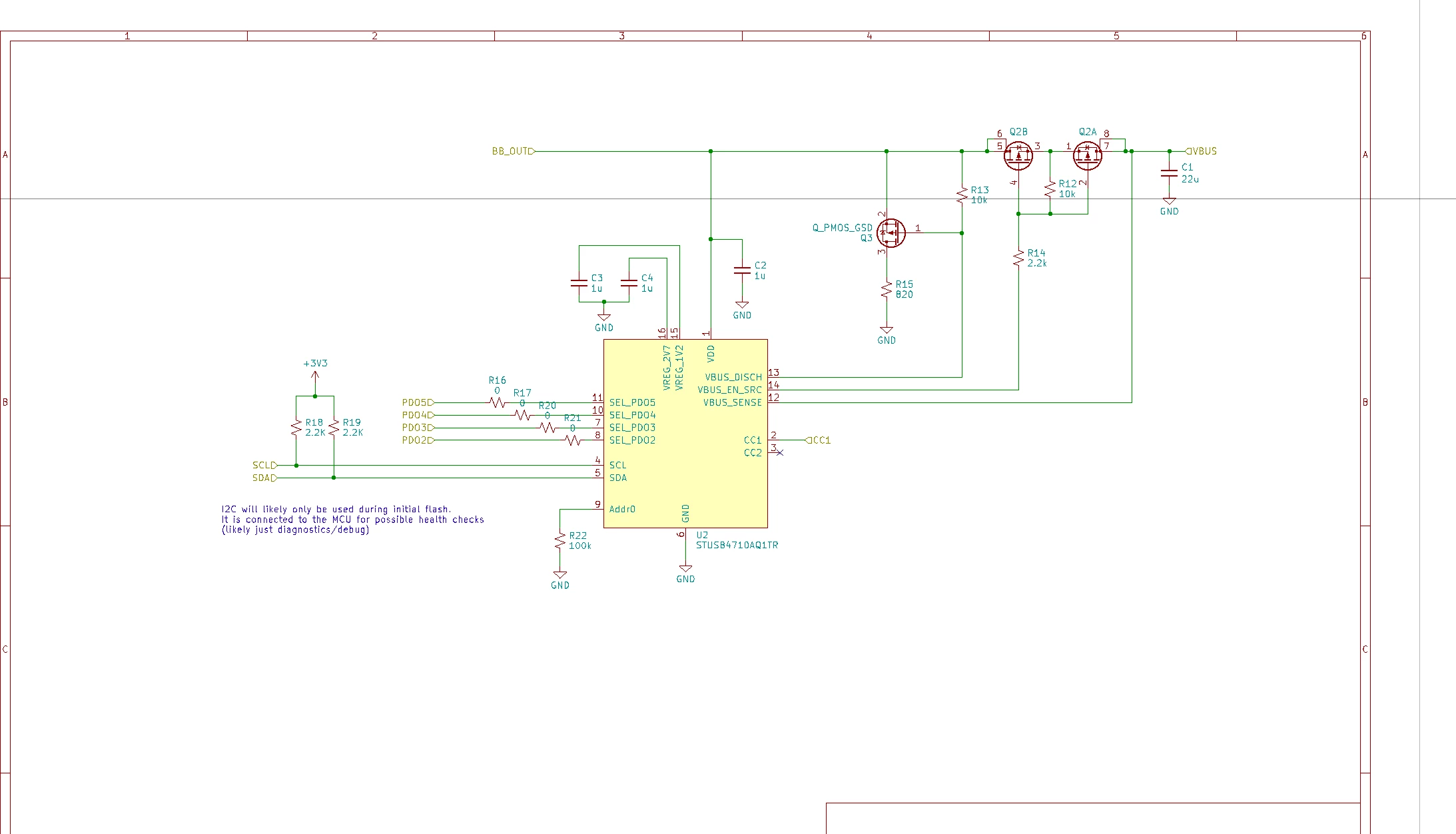Click the SEL_PDO5 pin name
The width and height of the screenshot is (1456, 834).
point(632,402)
